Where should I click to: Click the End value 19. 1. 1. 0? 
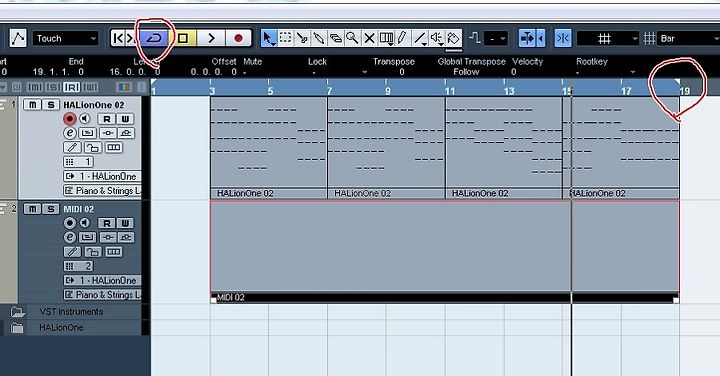58,72
